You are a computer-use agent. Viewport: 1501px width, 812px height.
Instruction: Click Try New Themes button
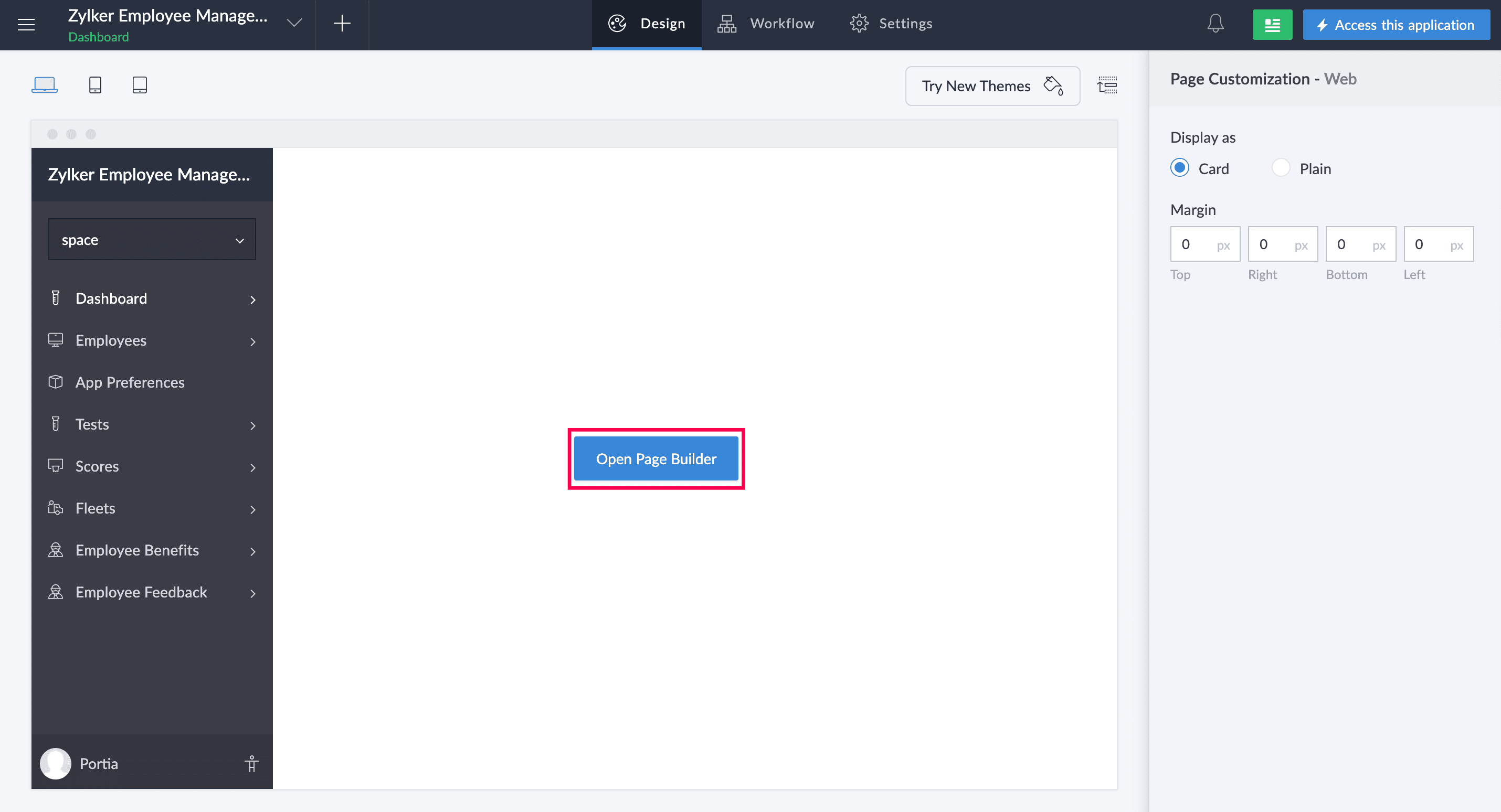click(x=992, y=86)
